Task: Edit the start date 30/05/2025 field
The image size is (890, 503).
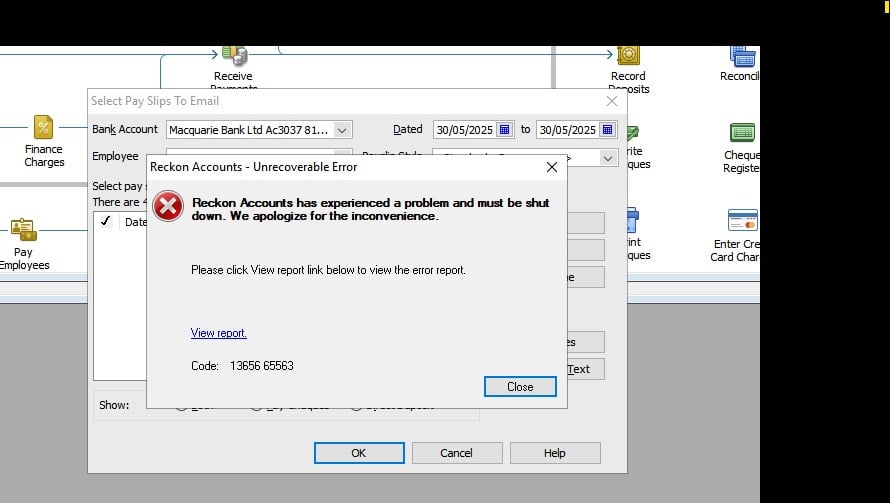Action: (x=465, y=130)
